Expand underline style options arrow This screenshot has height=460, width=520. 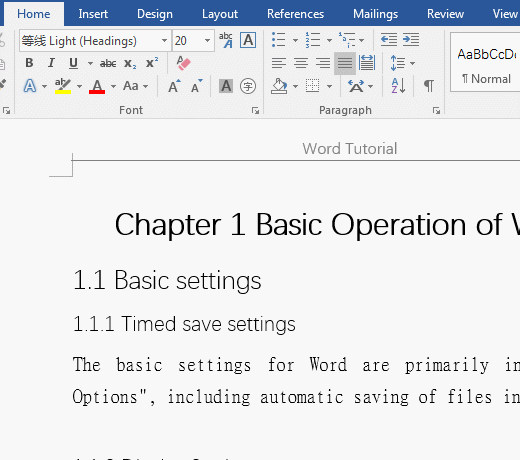pyautogui.click(x=90, y=63)
